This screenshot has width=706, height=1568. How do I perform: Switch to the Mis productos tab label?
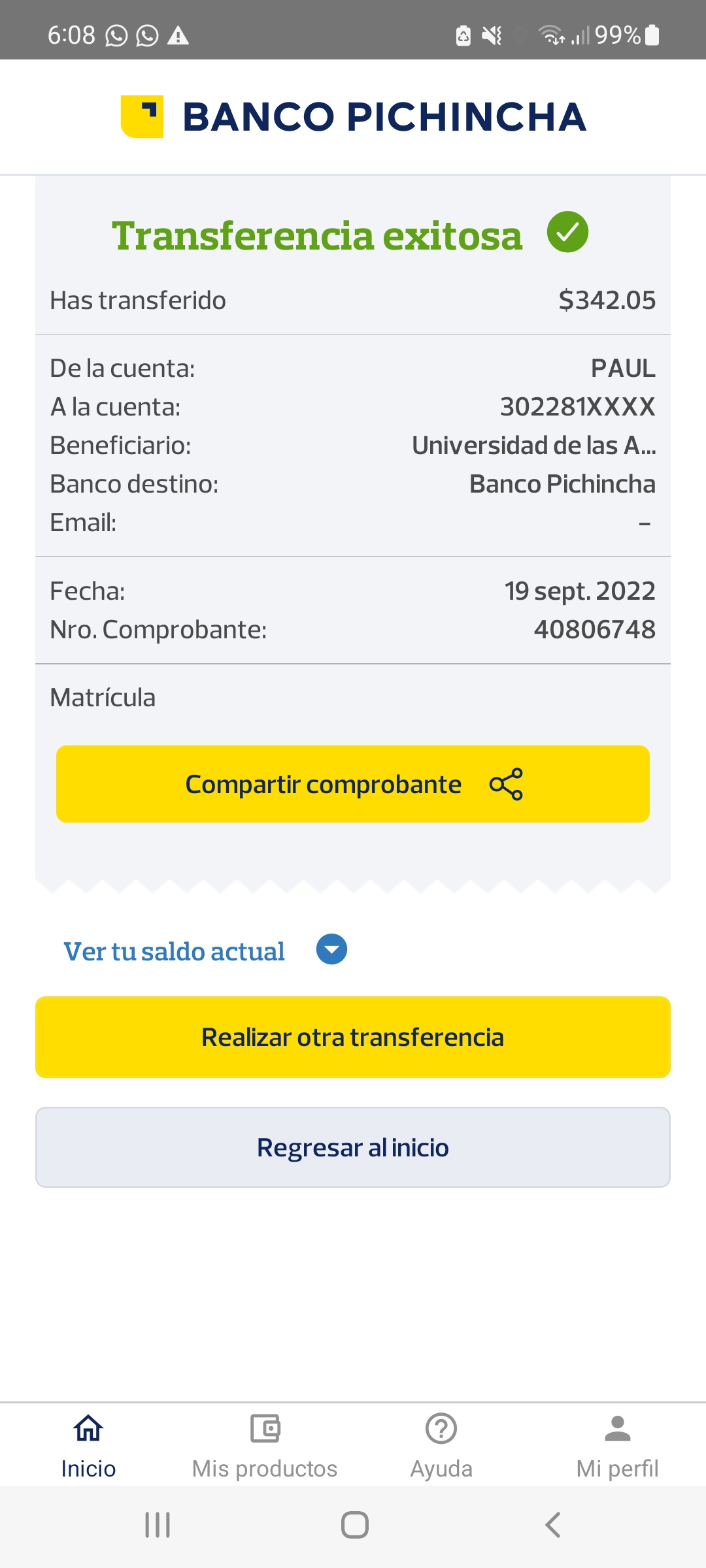coord(265,1469)
